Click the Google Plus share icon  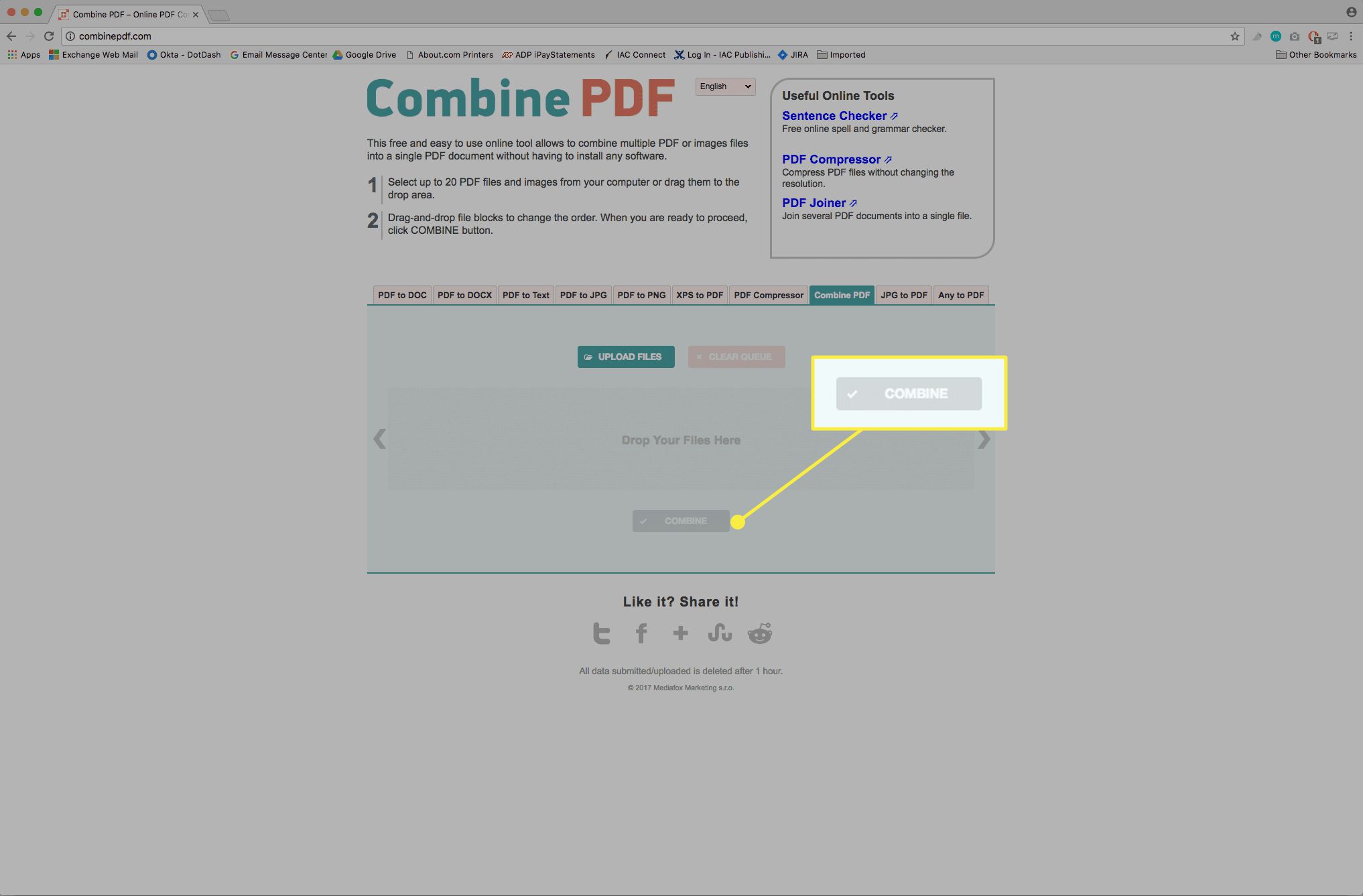680,632
